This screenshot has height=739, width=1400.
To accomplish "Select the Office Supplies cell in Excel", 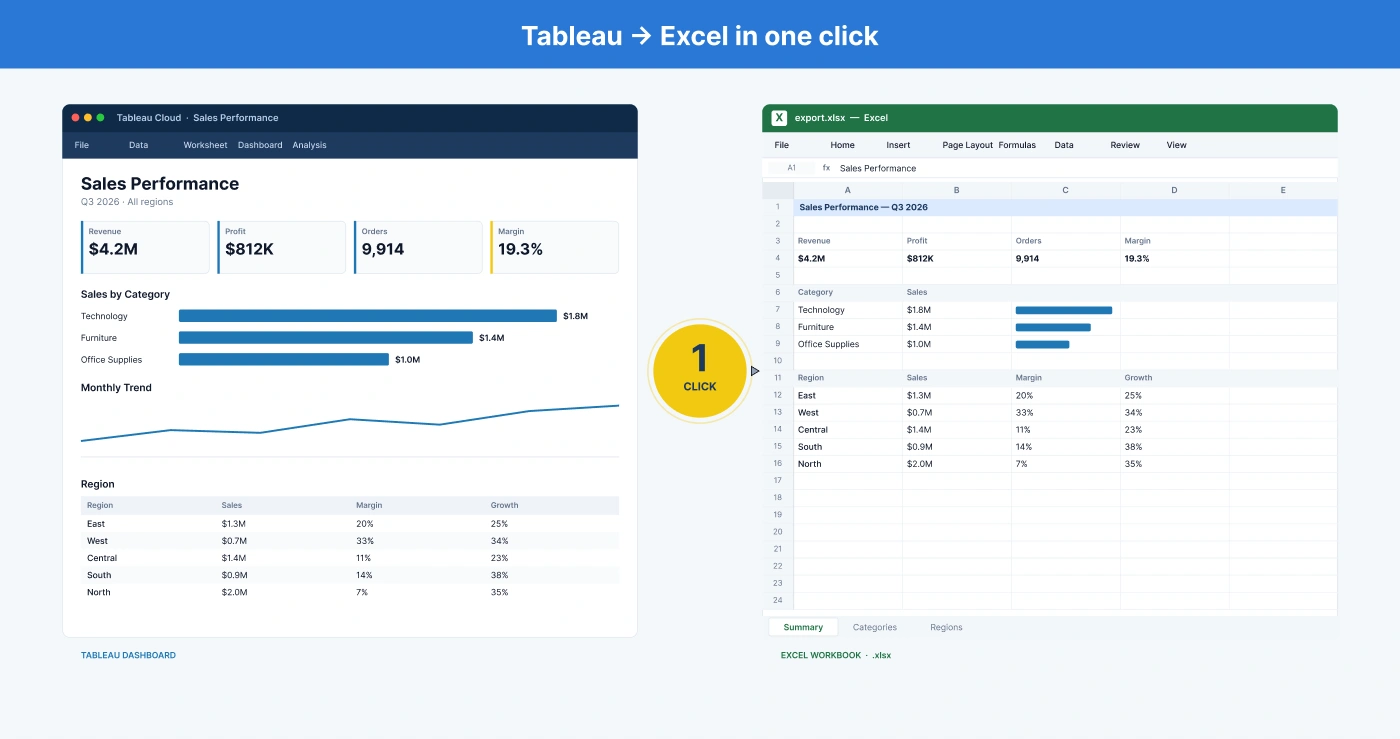I will coord(848,344).
